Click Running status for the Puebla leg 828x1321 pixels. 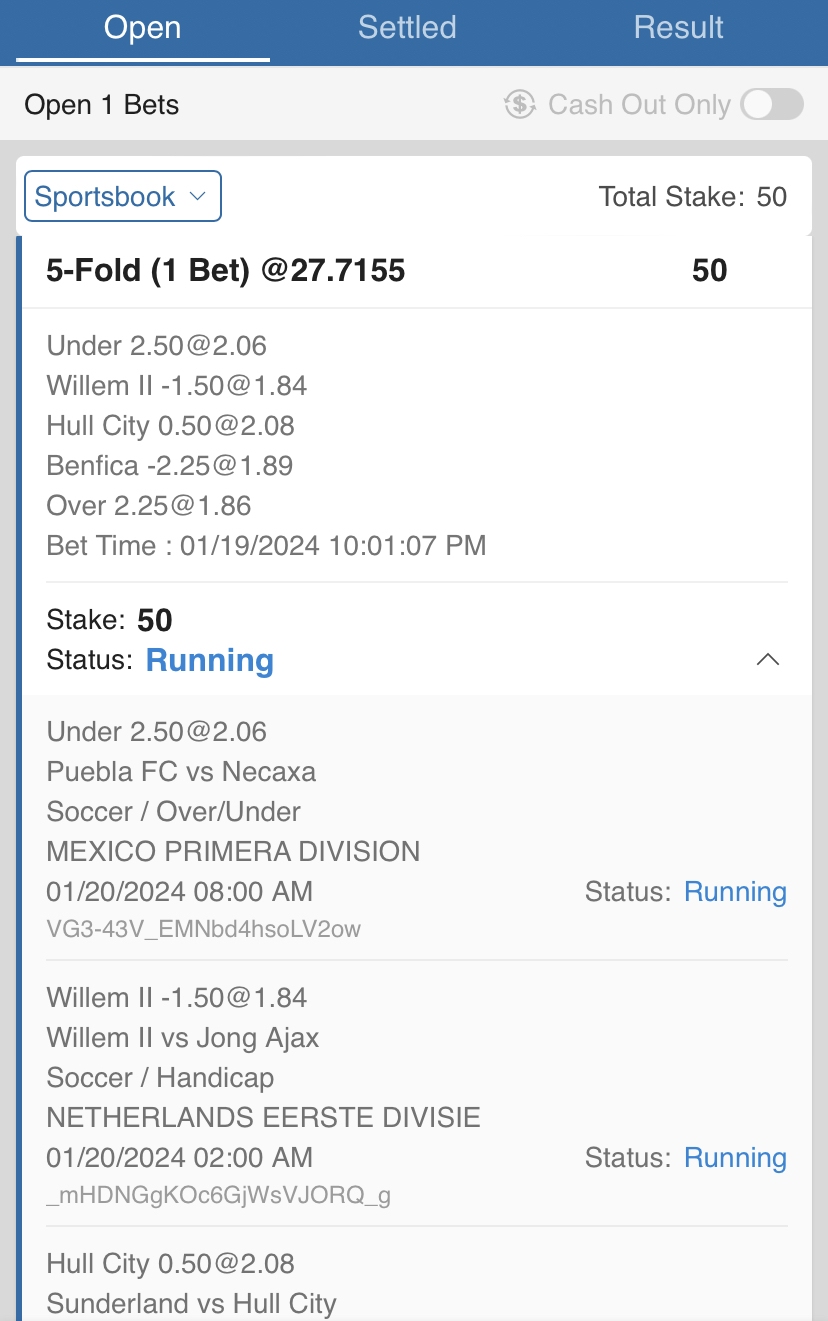pos(735,892)
